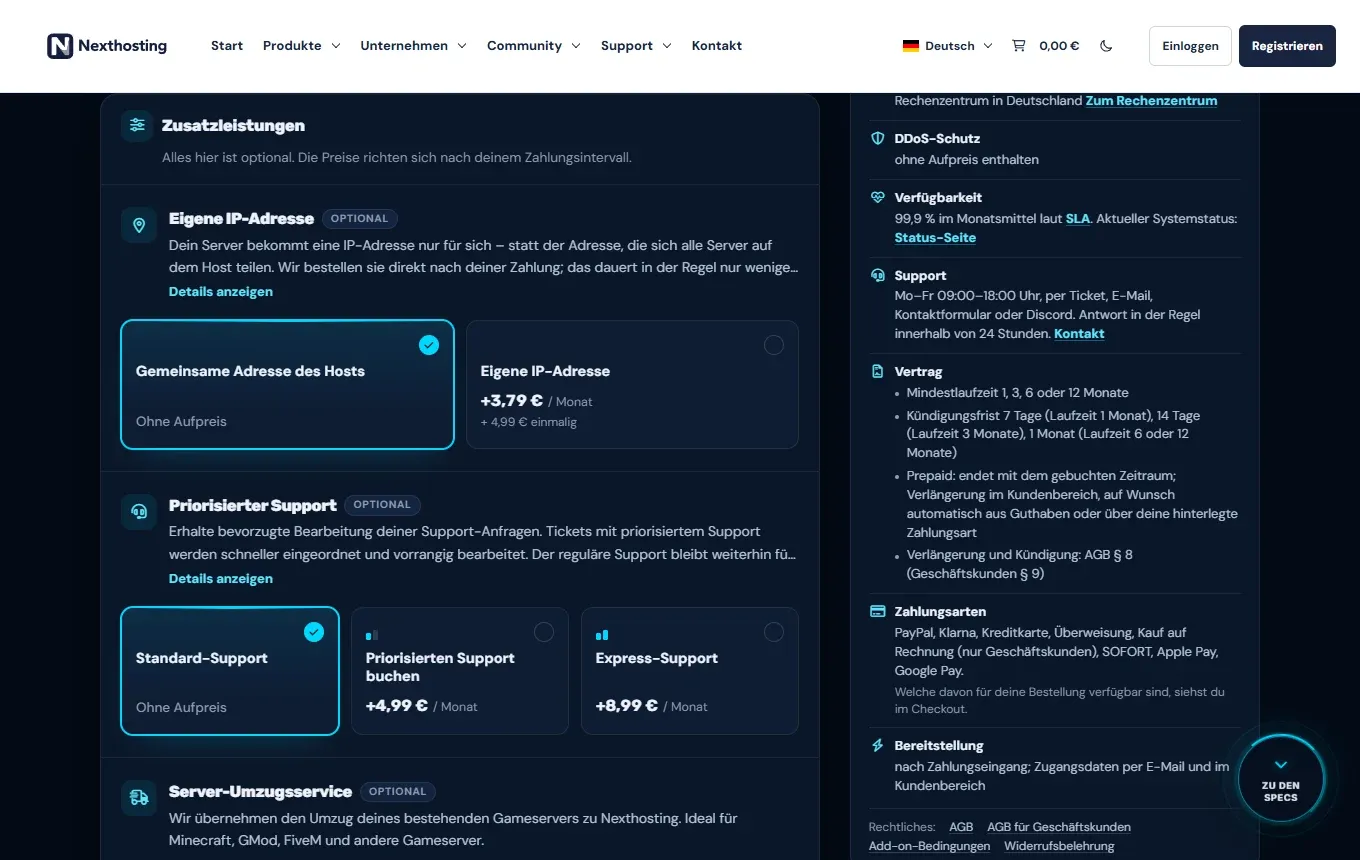This screenshot has height=860, width=1360.
Task: Expand the Support navigation menu
Action: point(636,46)
